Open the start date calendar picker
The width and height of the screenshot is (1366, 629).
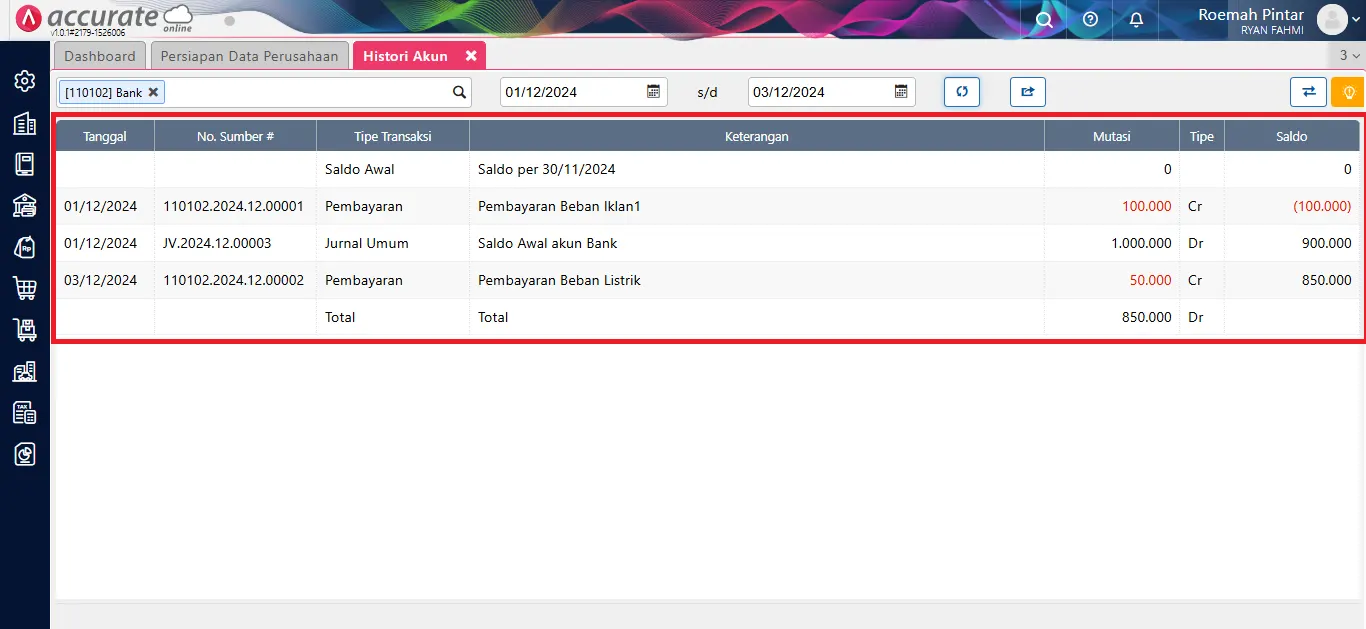tap(653, 92)
